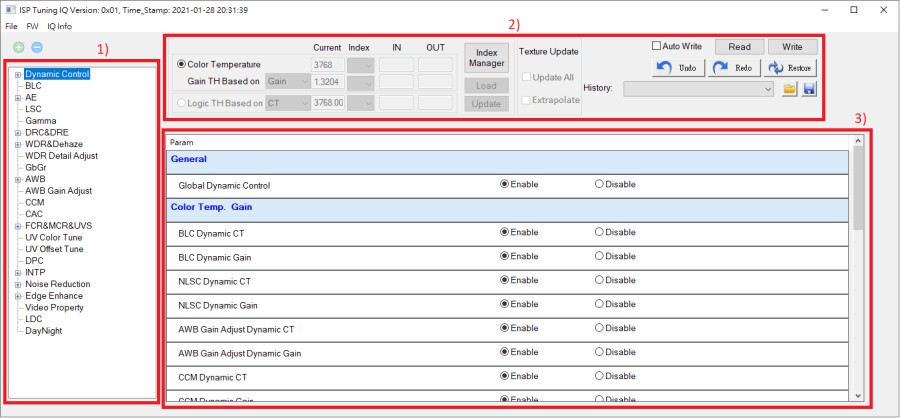The image size is (900, 418).
Task: Expand the AWB tree node
Action: tap(18, 179)
